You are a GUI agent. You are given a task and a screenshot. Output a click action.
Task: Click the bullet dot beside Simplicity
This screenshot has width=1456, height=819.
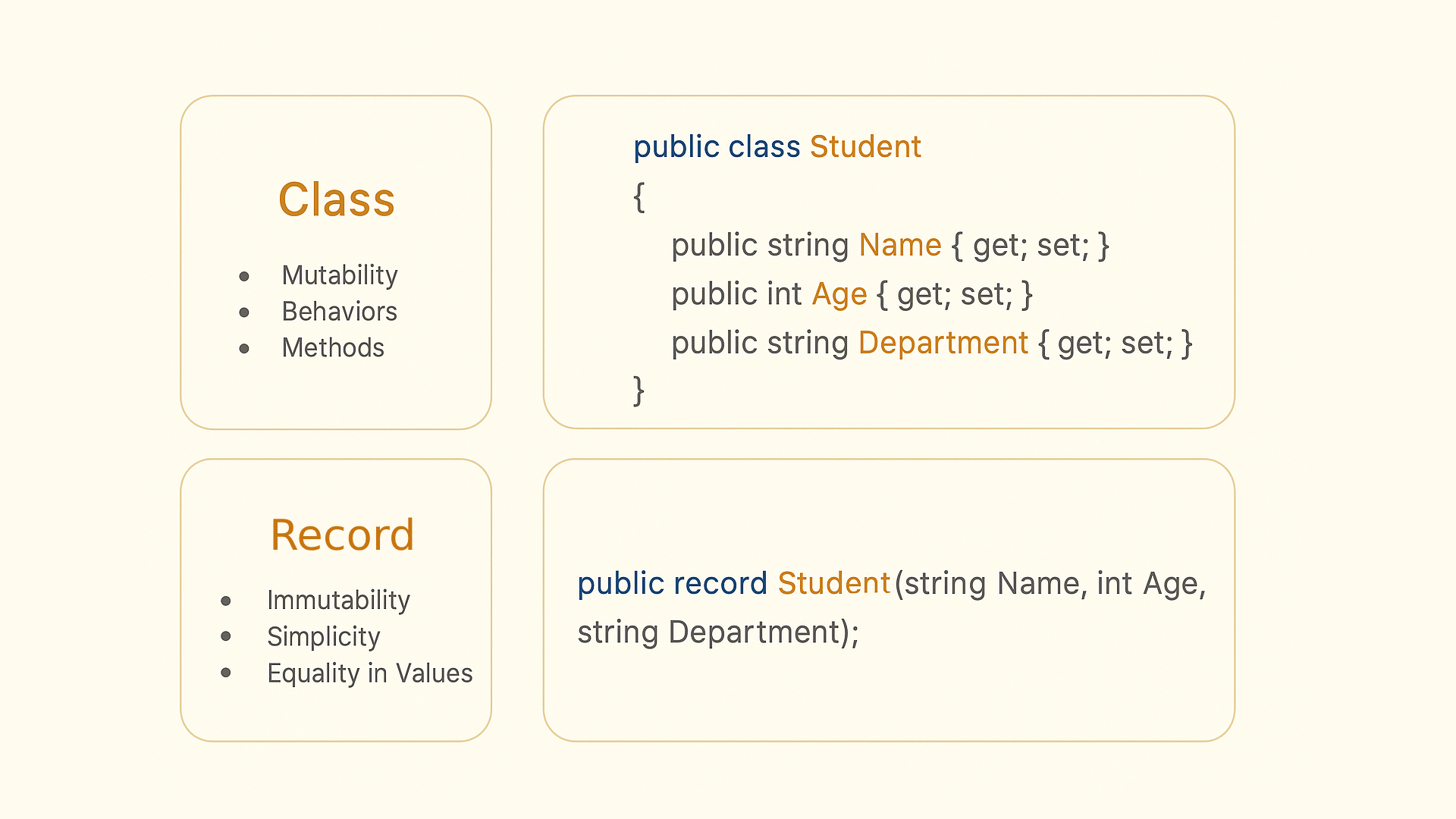pos(226,636)
